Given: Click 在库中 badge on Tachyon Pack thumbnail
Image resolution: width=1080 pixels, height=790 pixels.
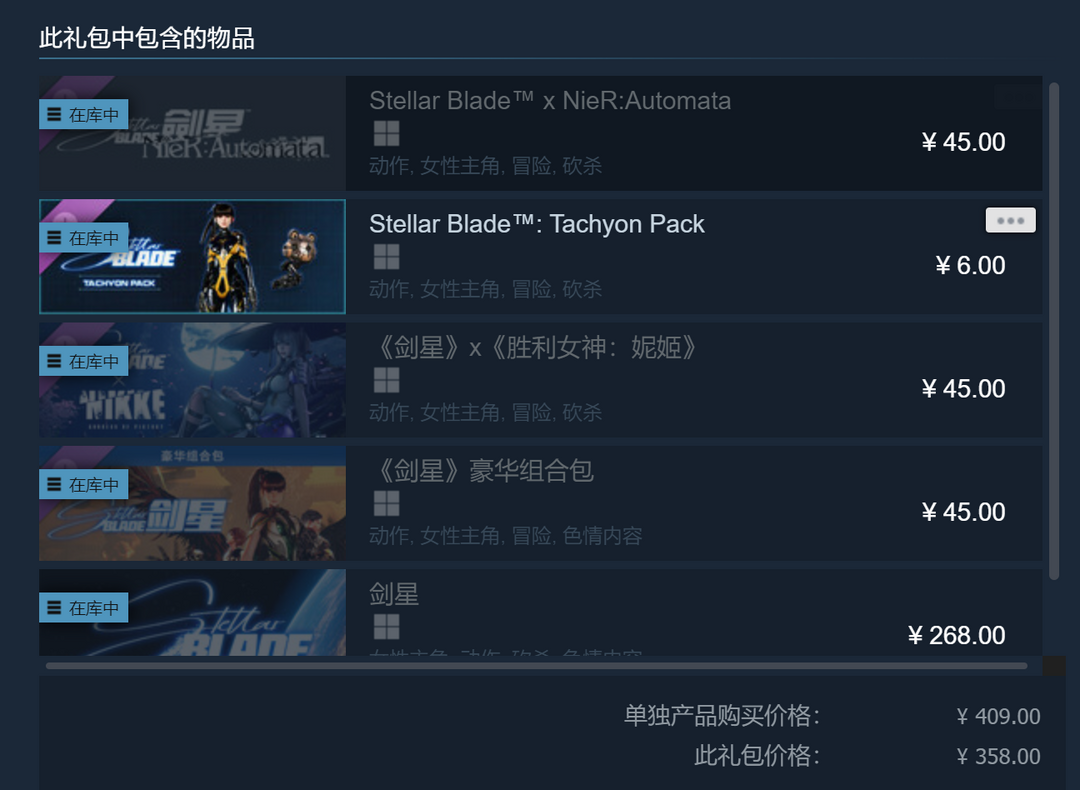Looking at the screenshot, I should point(83,238).
